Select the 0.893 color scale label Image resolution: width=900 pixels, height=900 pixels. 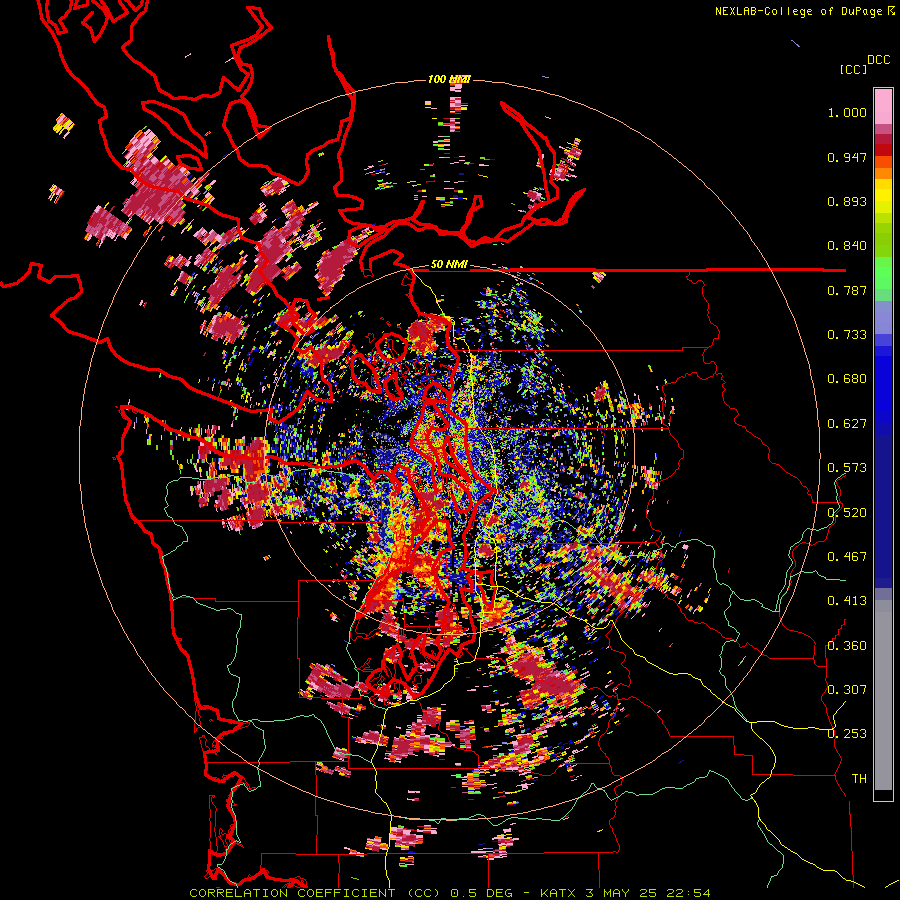[x=847, y=201]
